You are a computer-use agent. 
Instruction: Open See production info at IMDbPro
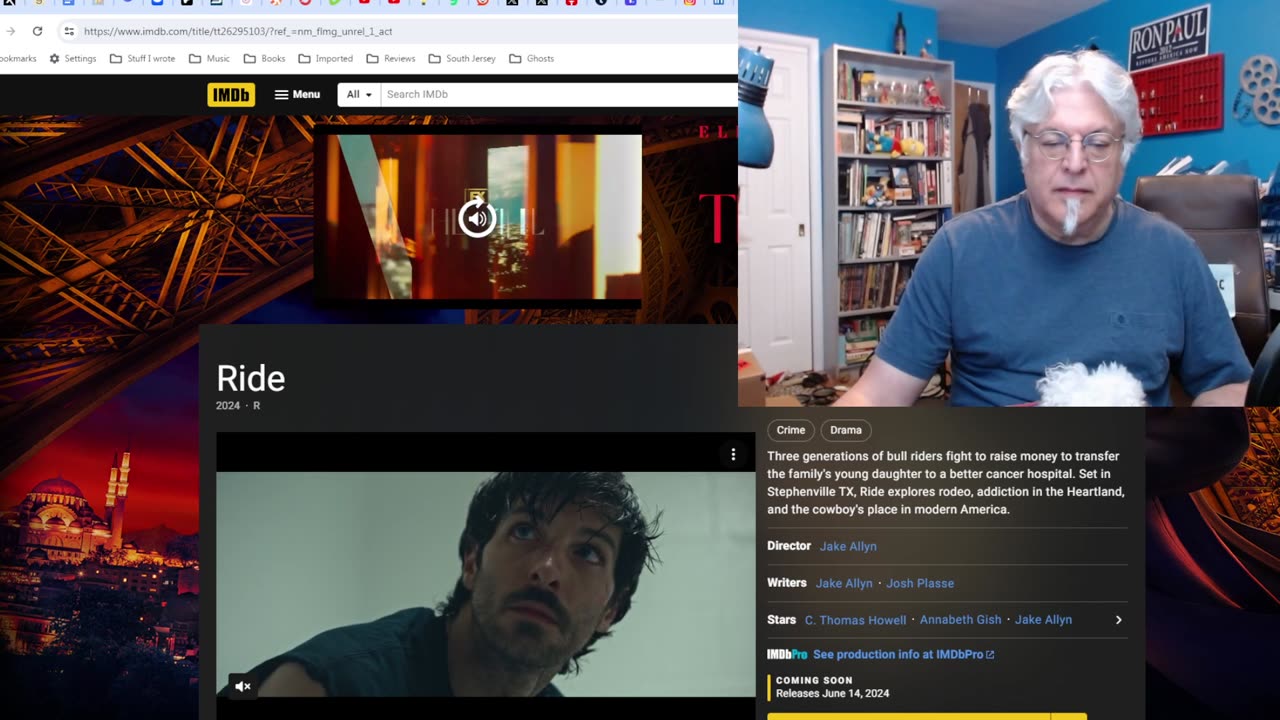click(x=903, y=655)
